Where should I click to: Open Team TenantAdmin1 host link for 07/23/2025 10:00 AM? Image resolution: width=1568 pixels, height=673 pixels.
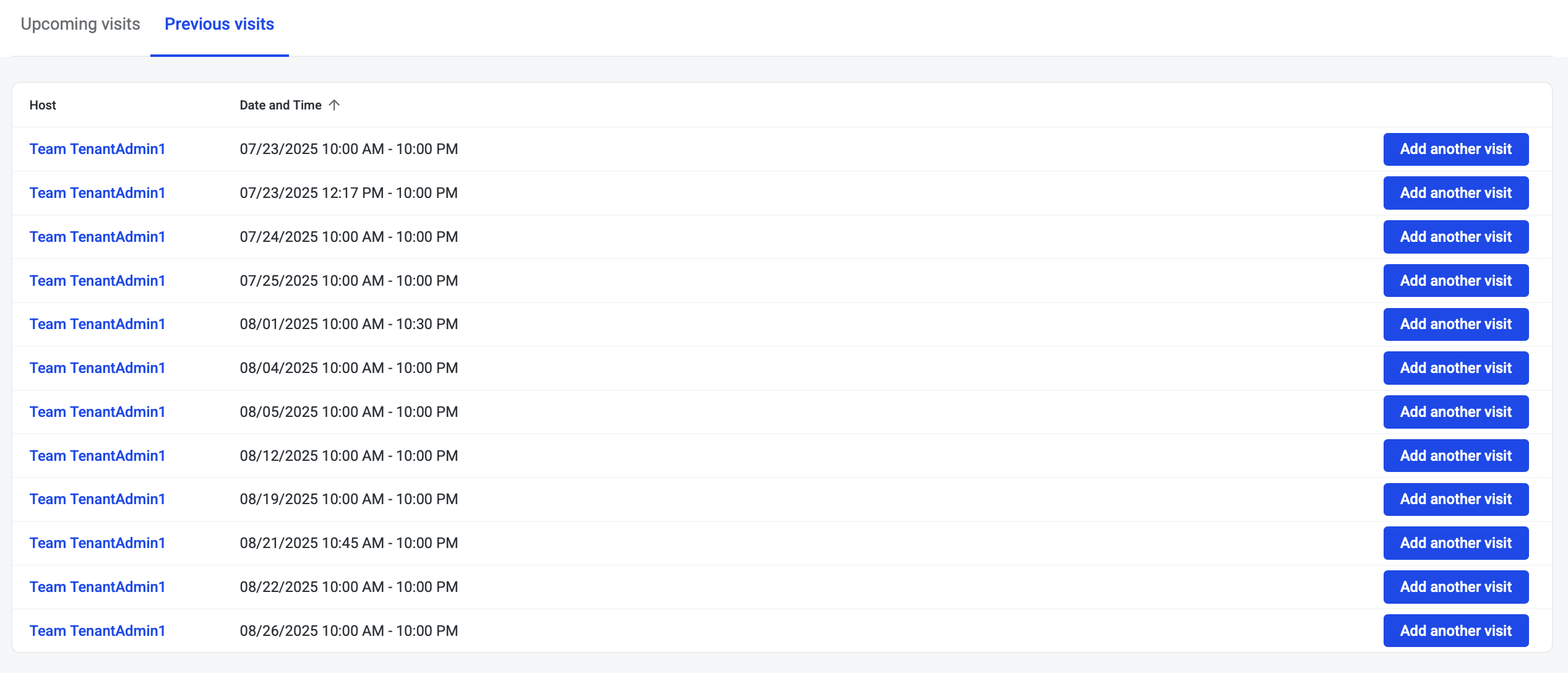[x=97, y=149]
